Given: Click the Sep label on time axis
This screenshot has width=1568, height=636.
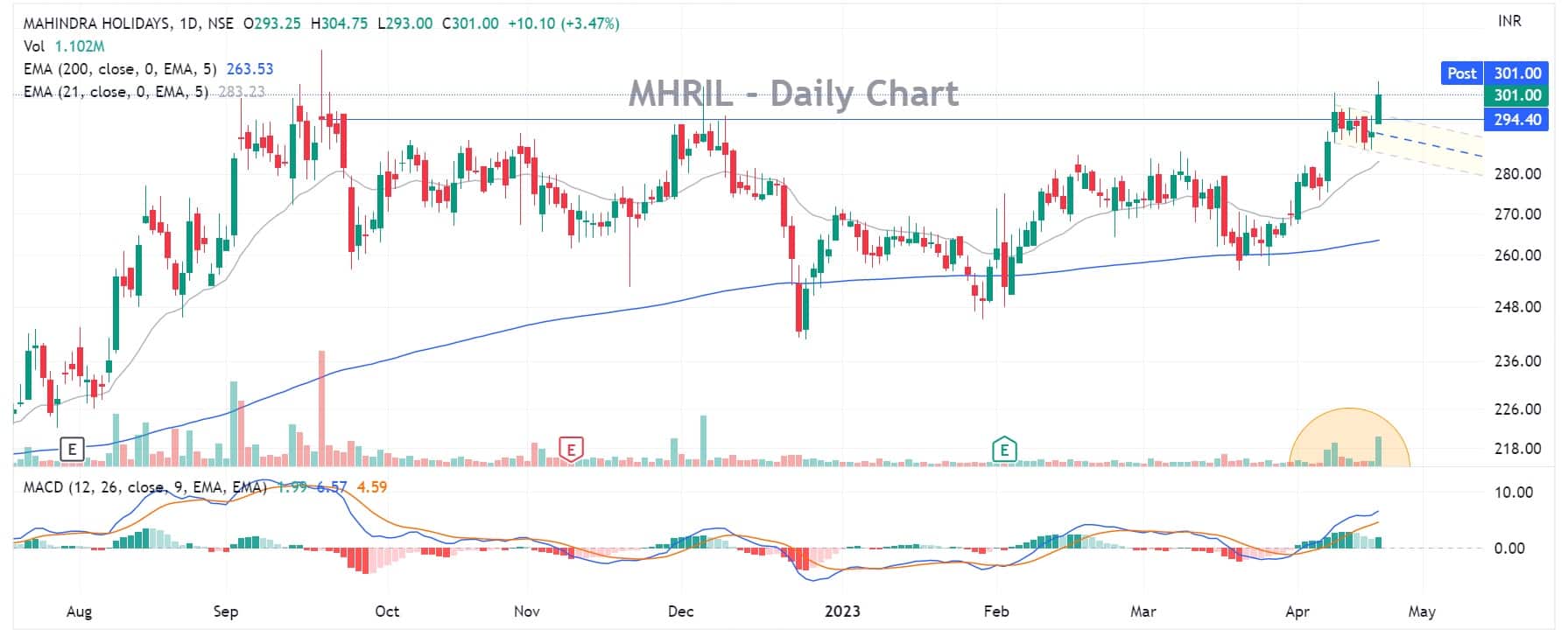Looking at the screenshot, I should coord(226,612).
